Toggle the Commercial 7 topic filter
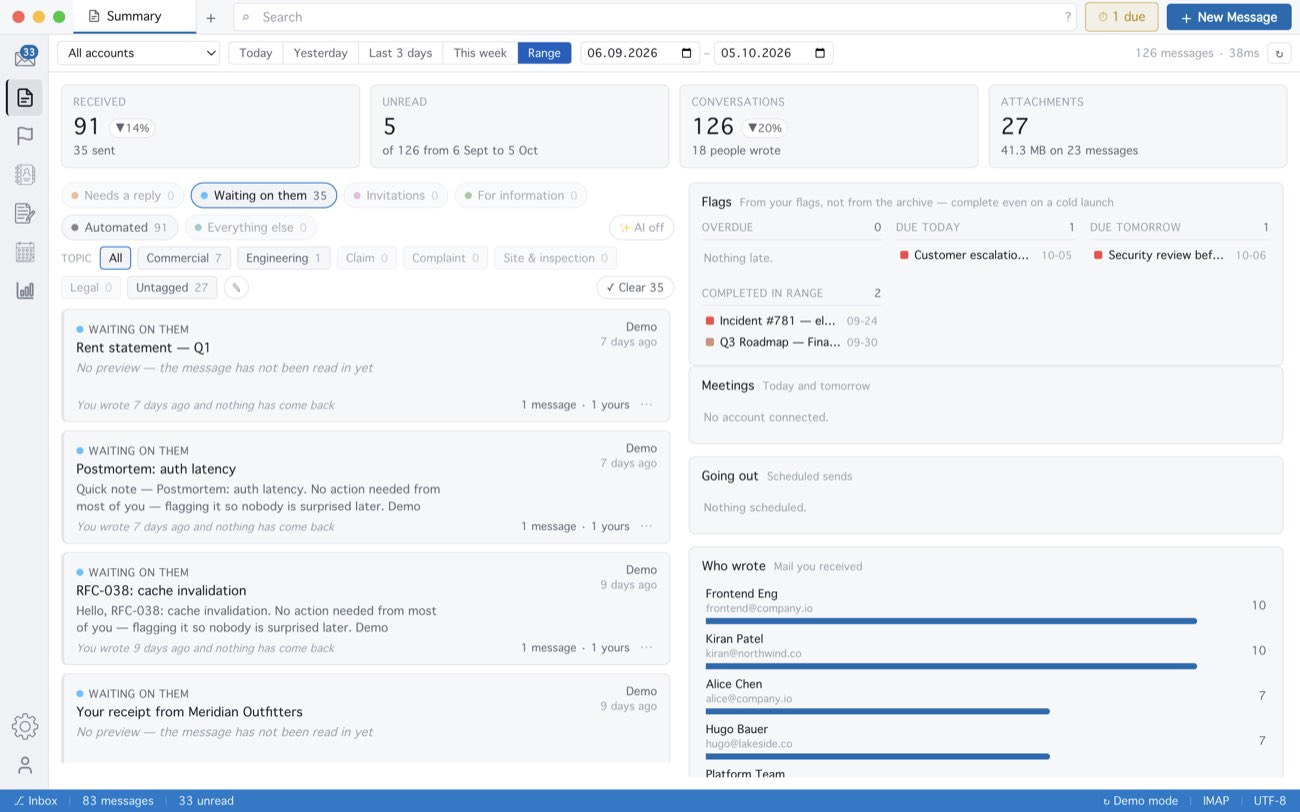1300x812 pixels. tap(184, 258)
